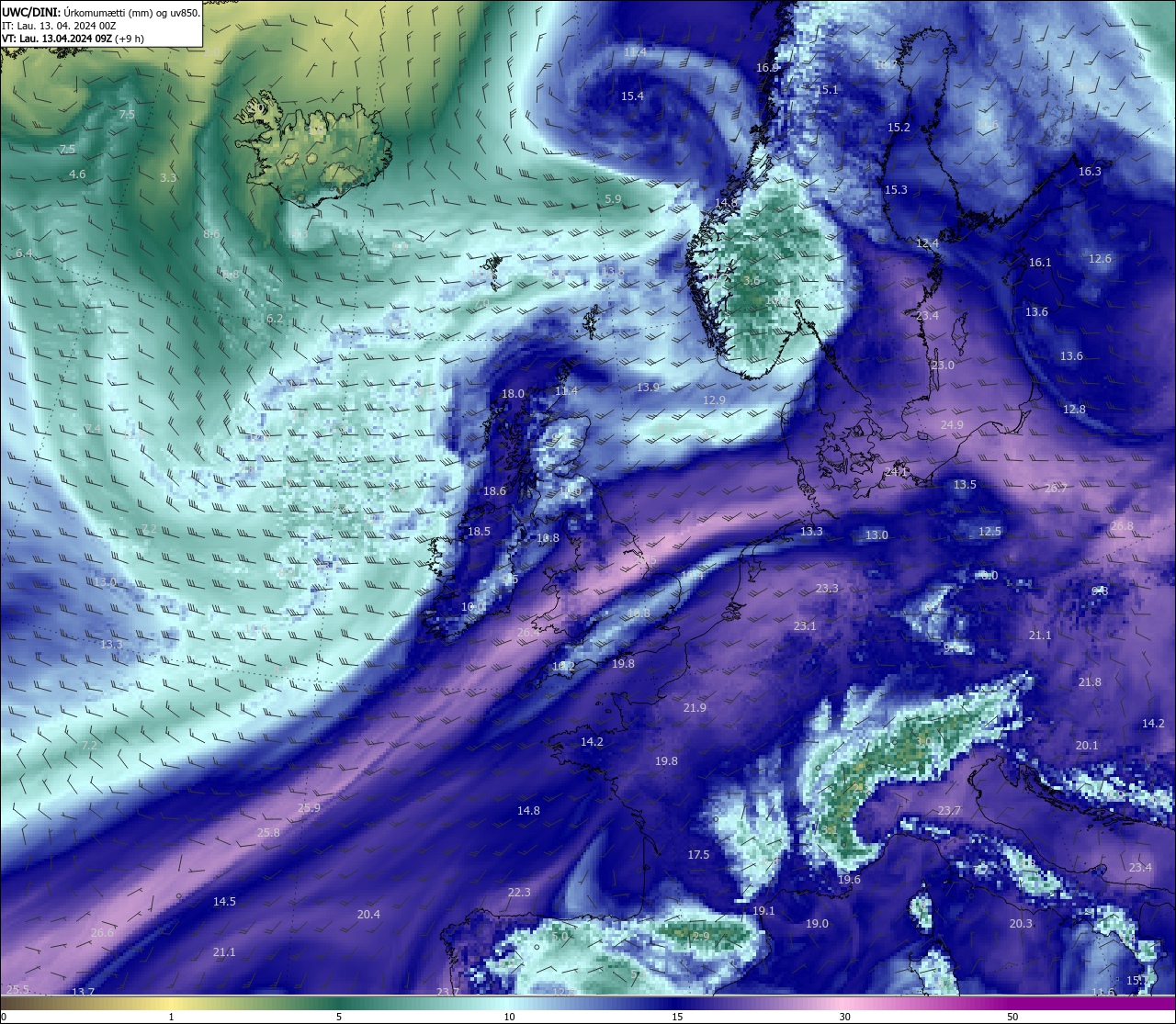Click the map value 3.6 over Norway
The height and width of the screenshot is (1024, 1176).
click(752, 281)
